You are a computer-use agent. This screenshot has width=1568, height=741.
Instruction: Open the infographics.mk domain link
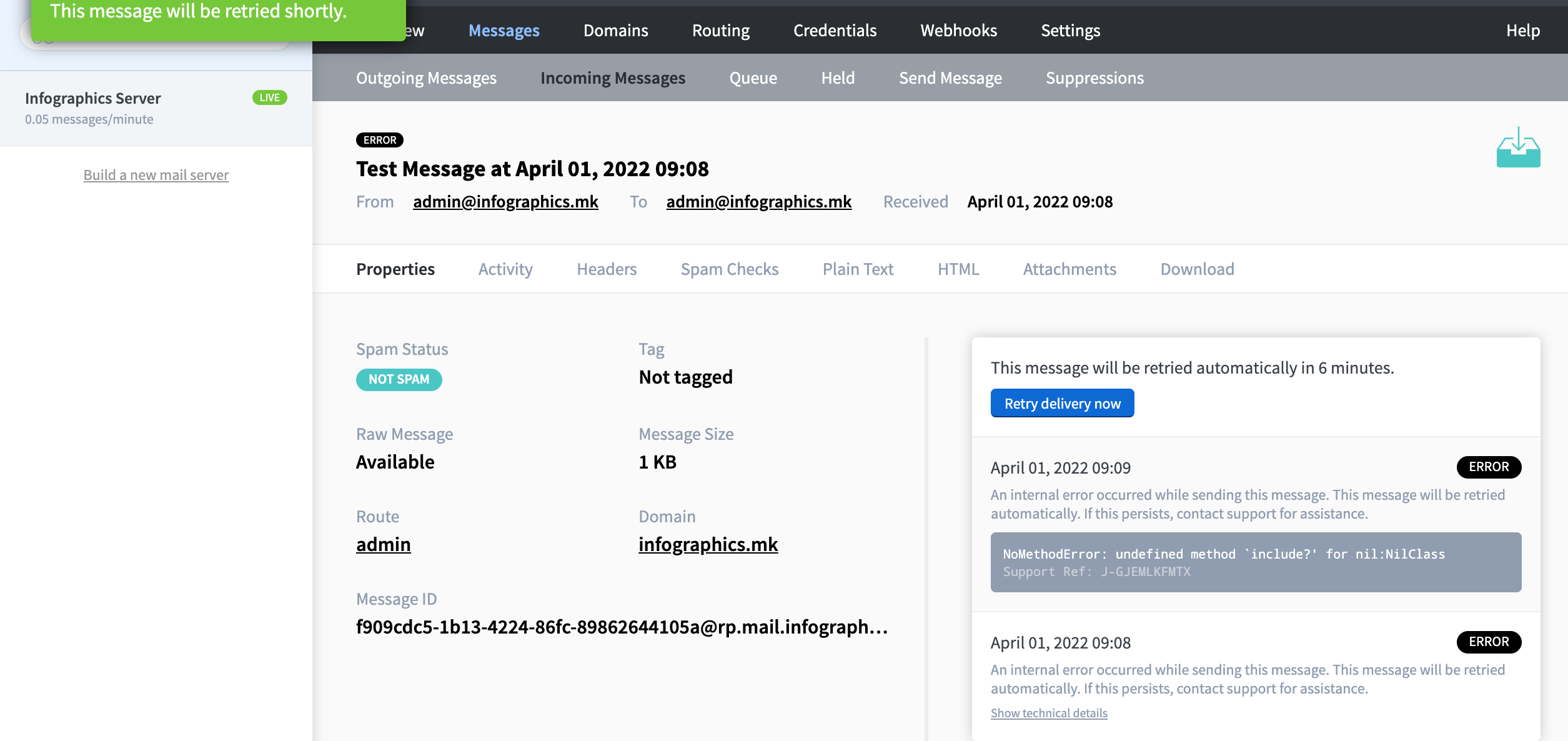pos(708,544)
